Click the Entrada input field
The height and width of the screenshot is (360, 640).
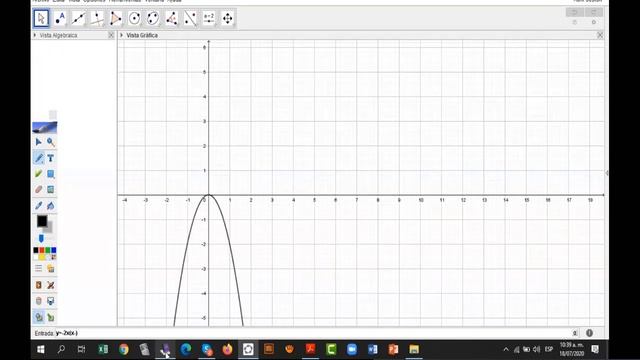pyautogui.click(x=312, y=333)
